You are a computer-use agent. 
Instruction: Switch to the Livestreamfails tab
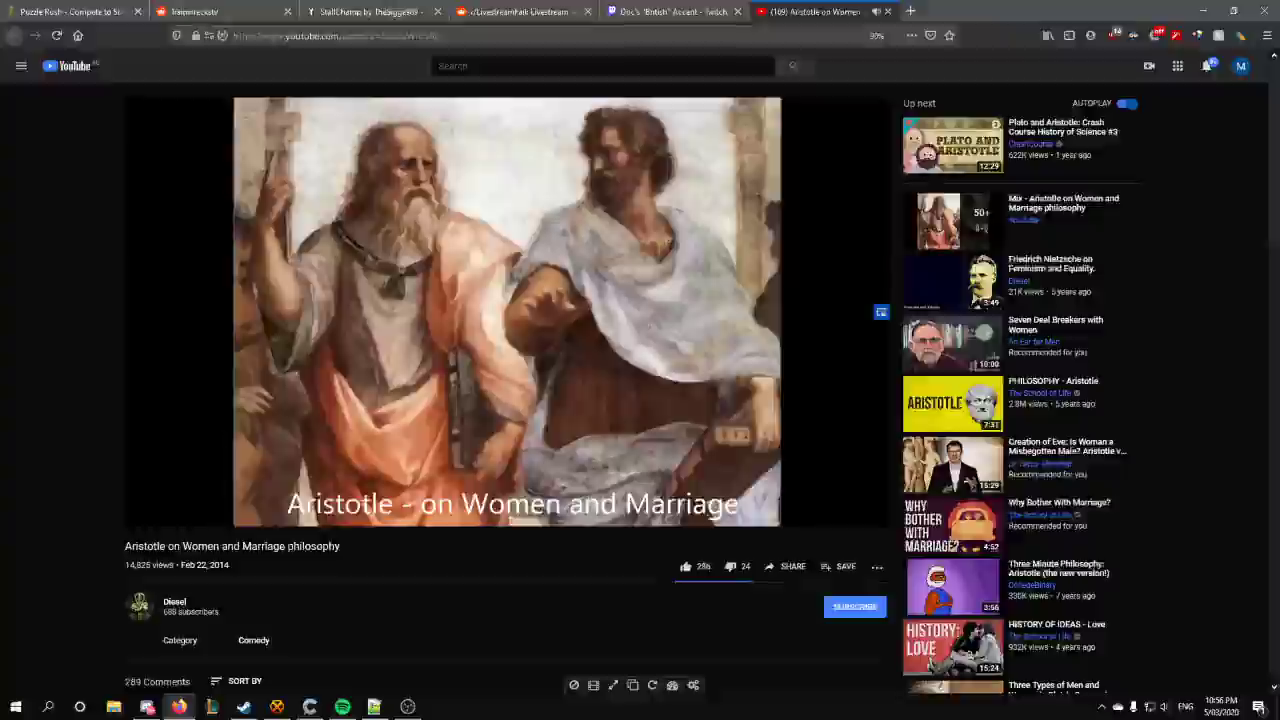524,12
